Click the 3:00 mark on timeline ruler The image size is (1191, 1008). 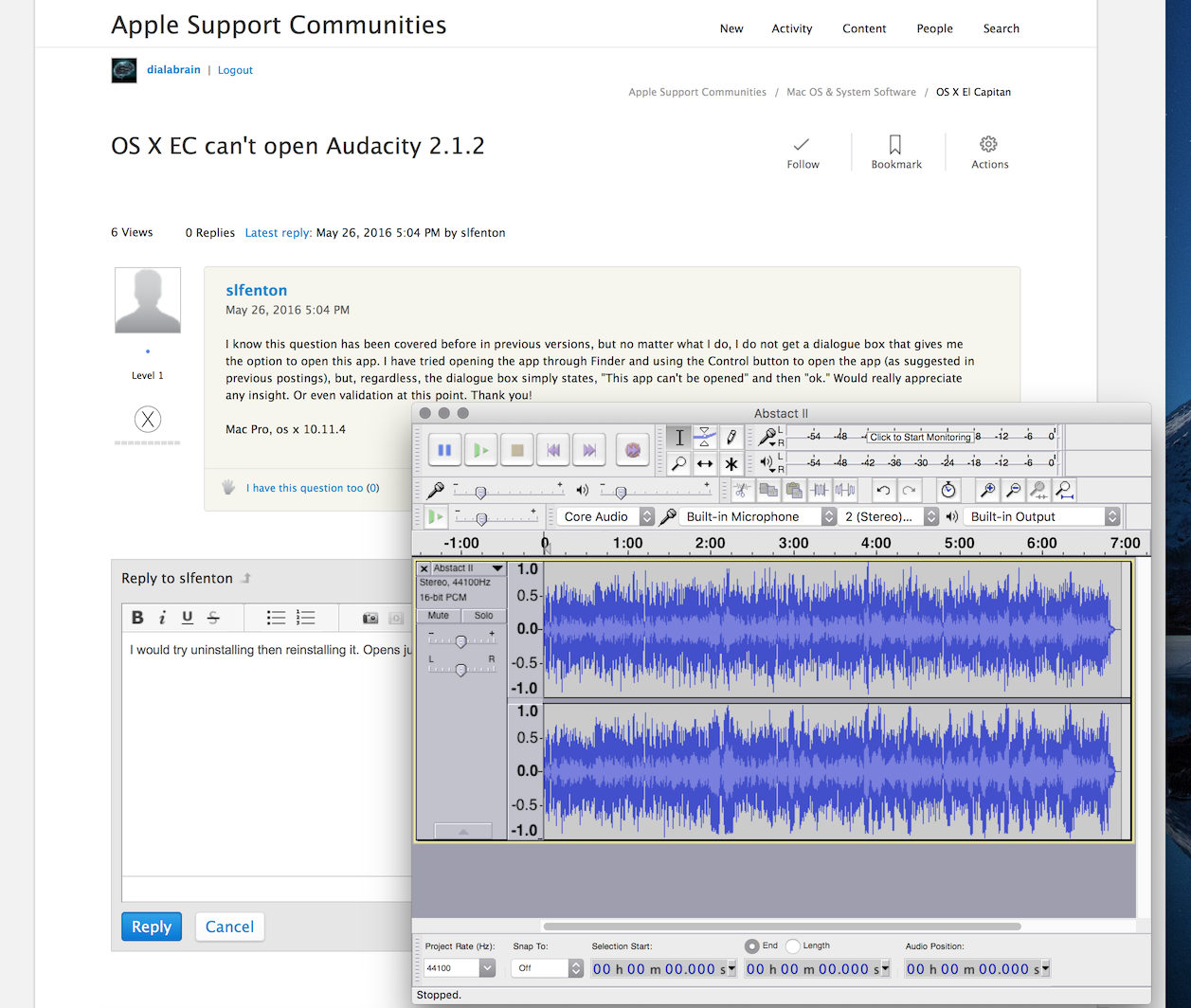[x=793, y=543]
